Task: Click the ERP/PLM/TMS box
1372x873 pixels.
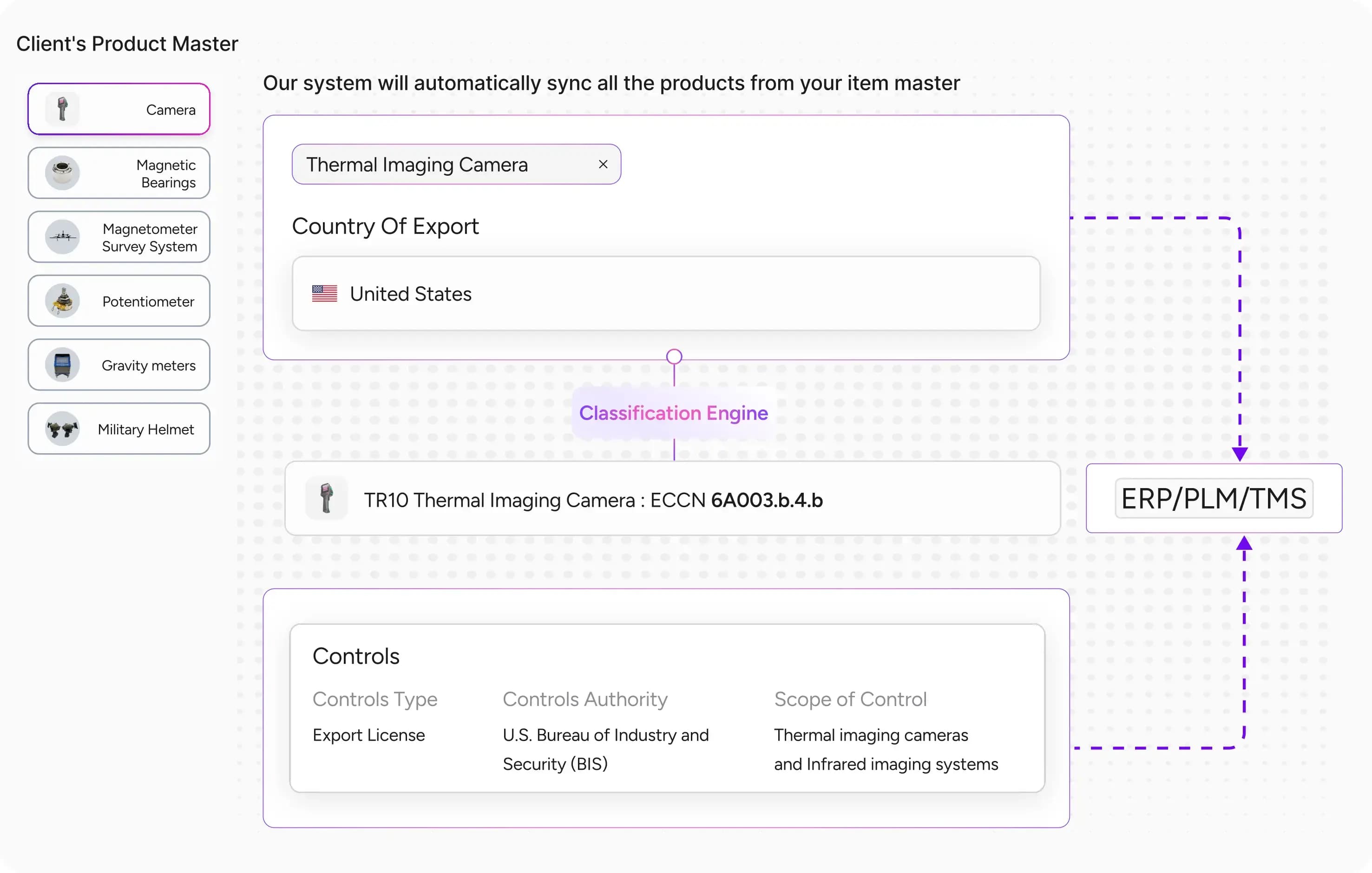Action: [x=1214, y=498]
